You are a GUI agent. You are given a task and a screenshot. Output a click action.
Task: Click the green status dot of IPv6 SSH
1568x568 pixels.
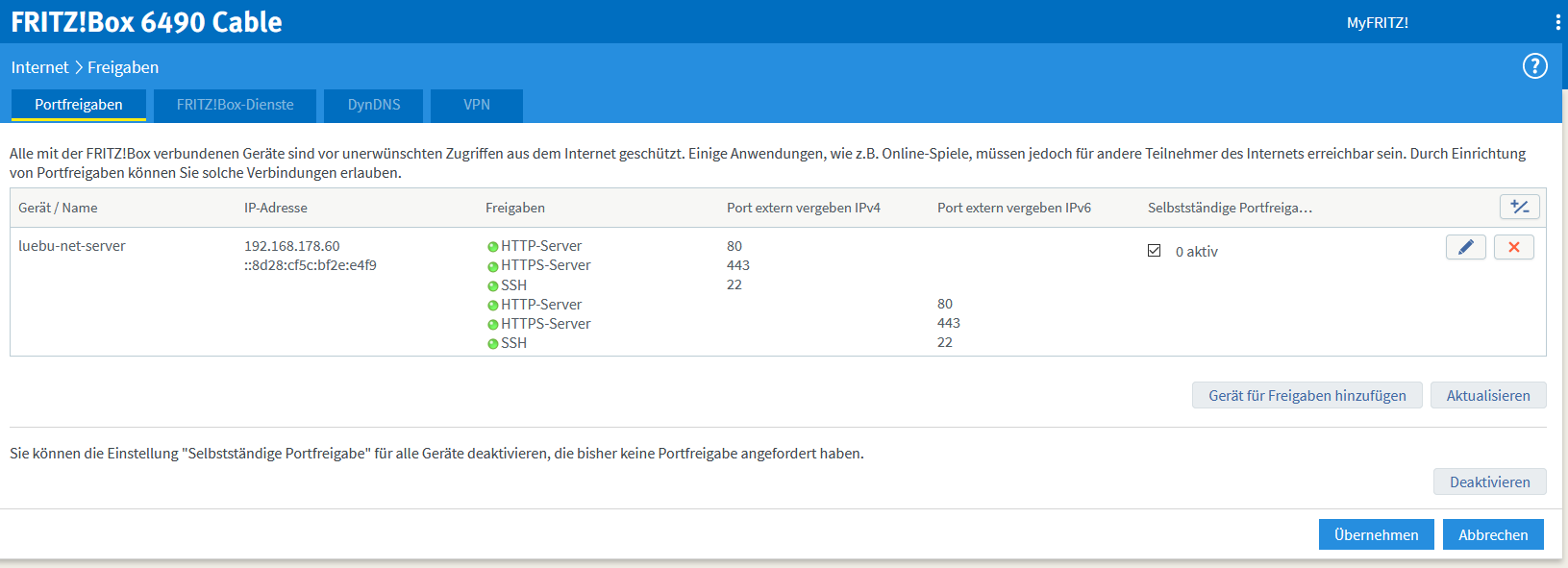click(492, 344)
